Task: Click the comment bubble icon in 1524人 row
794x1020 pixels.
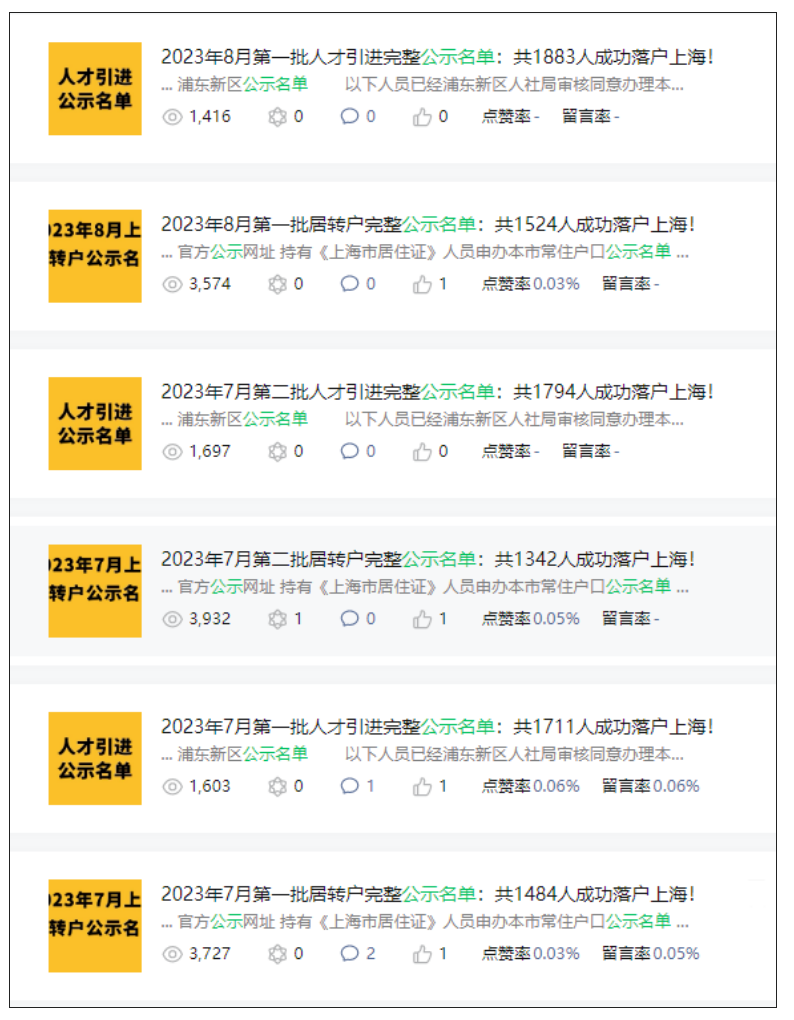Action: [x=350, y=284]
